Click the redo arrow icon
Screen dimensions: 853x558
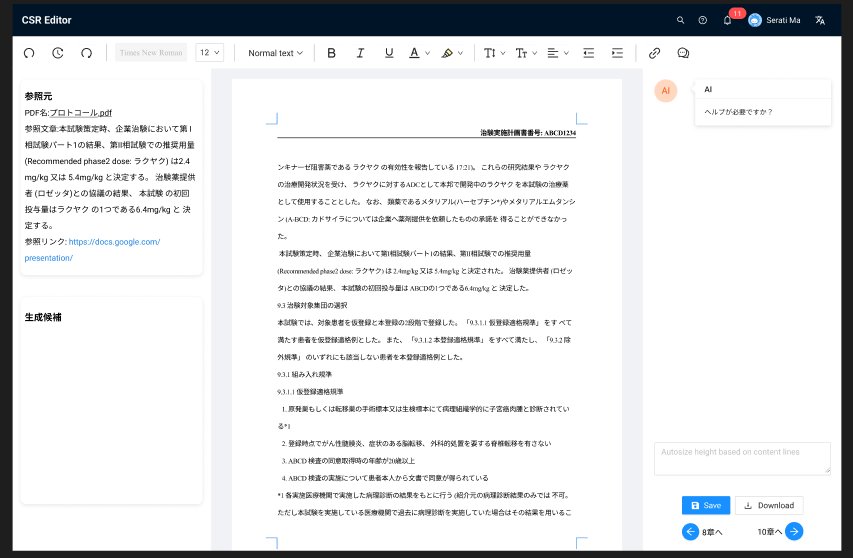(x=86, y=53)
